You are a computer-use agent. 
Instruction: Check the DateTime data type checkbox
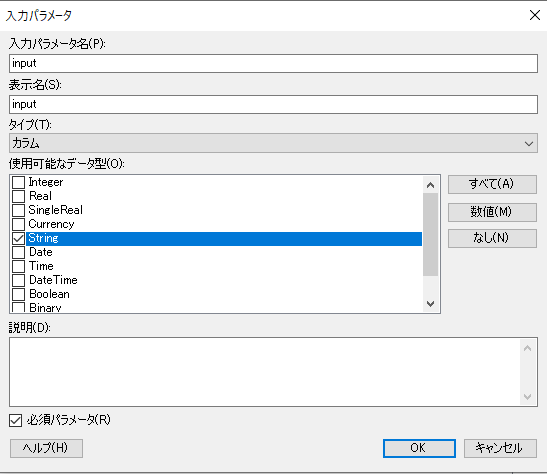[x=18, y=280]
